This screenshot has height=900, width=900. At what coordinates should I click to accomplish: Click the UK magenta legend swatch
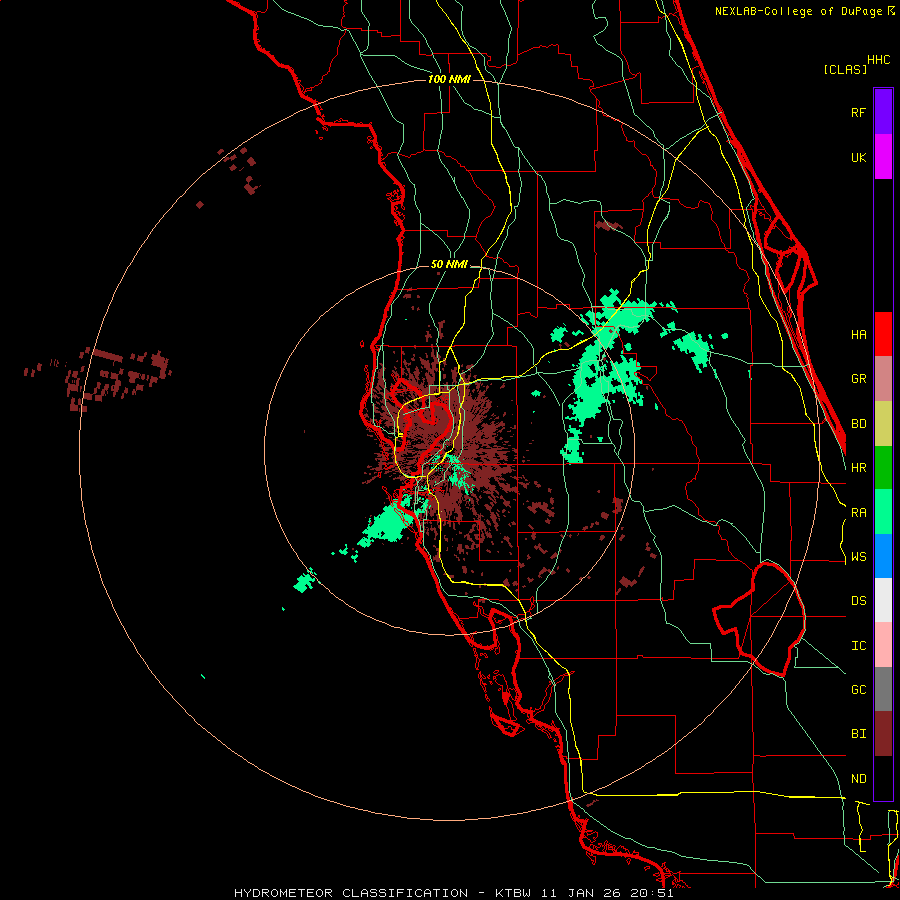pyautogui.click(x=883, y=157)
